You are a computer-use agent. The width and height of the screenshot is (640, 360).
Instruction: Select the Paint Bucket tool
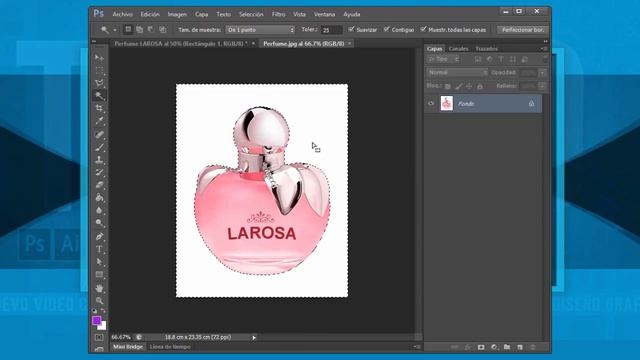99,198
